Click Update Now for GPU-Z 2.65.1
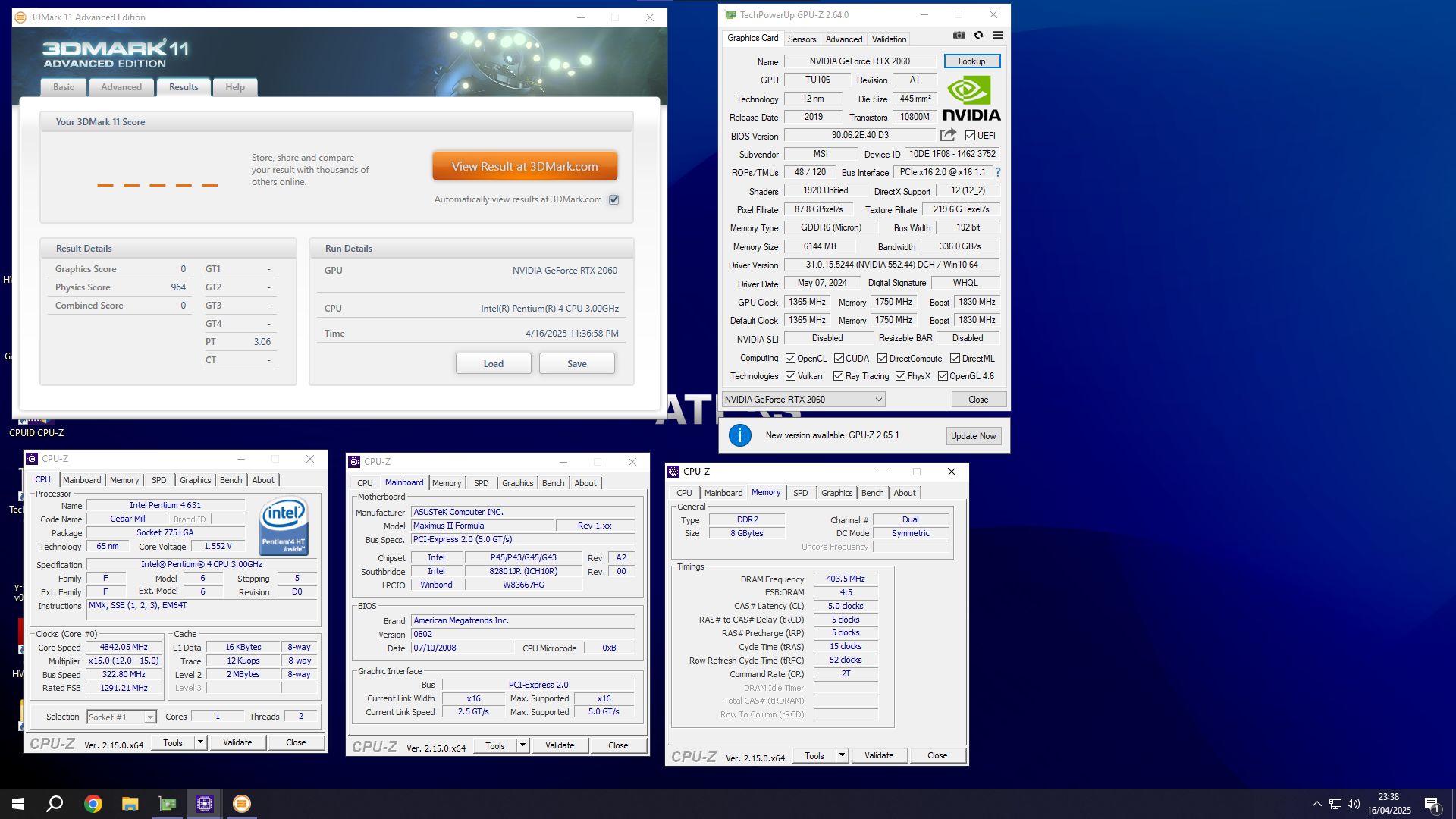Viewport: 1456px width, 819px height. click(x=974, y=436)
